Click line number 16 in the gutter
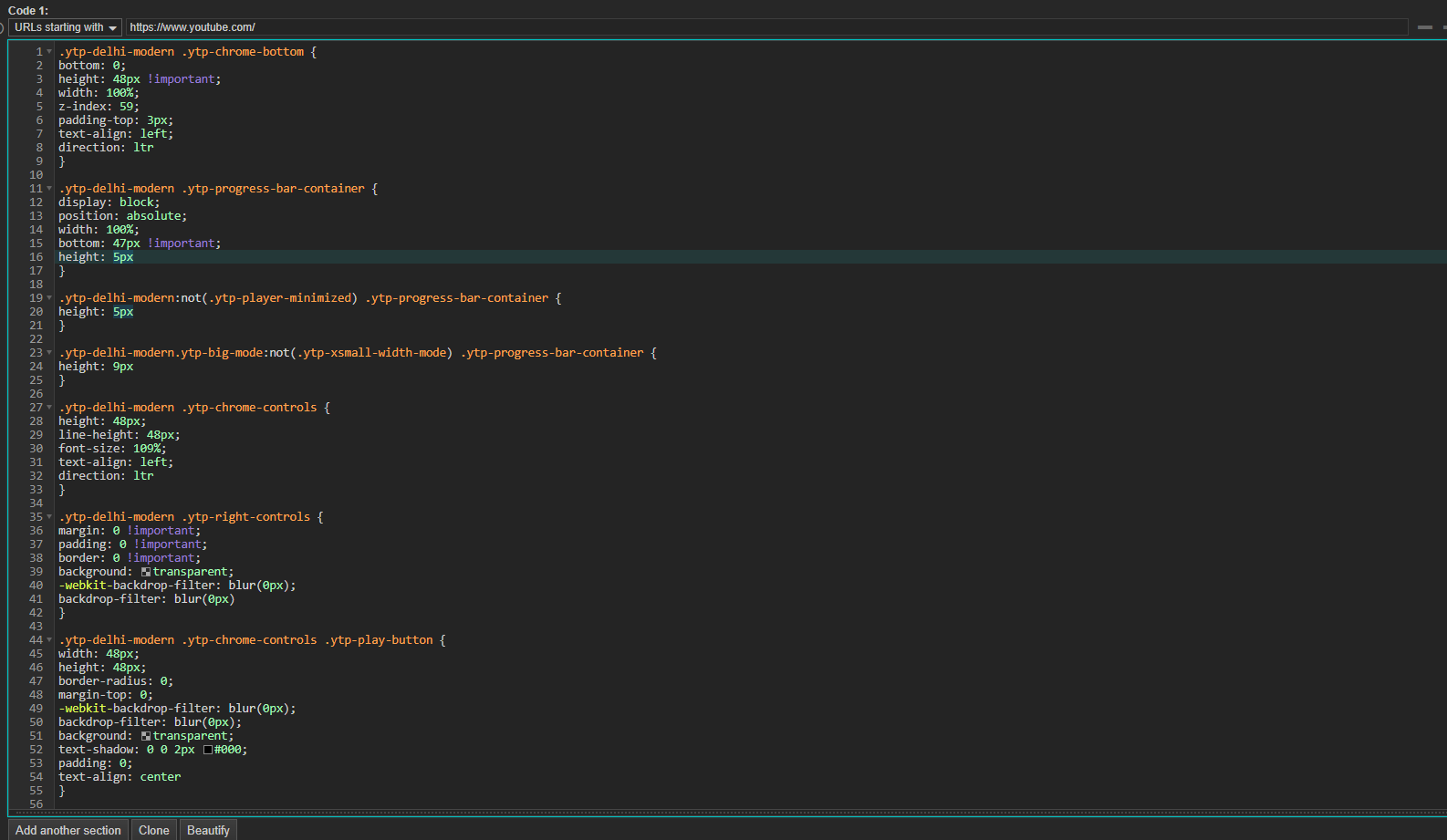Image resolution: width=1447 pixels, height=840 pixels. [x=36, y=257]
